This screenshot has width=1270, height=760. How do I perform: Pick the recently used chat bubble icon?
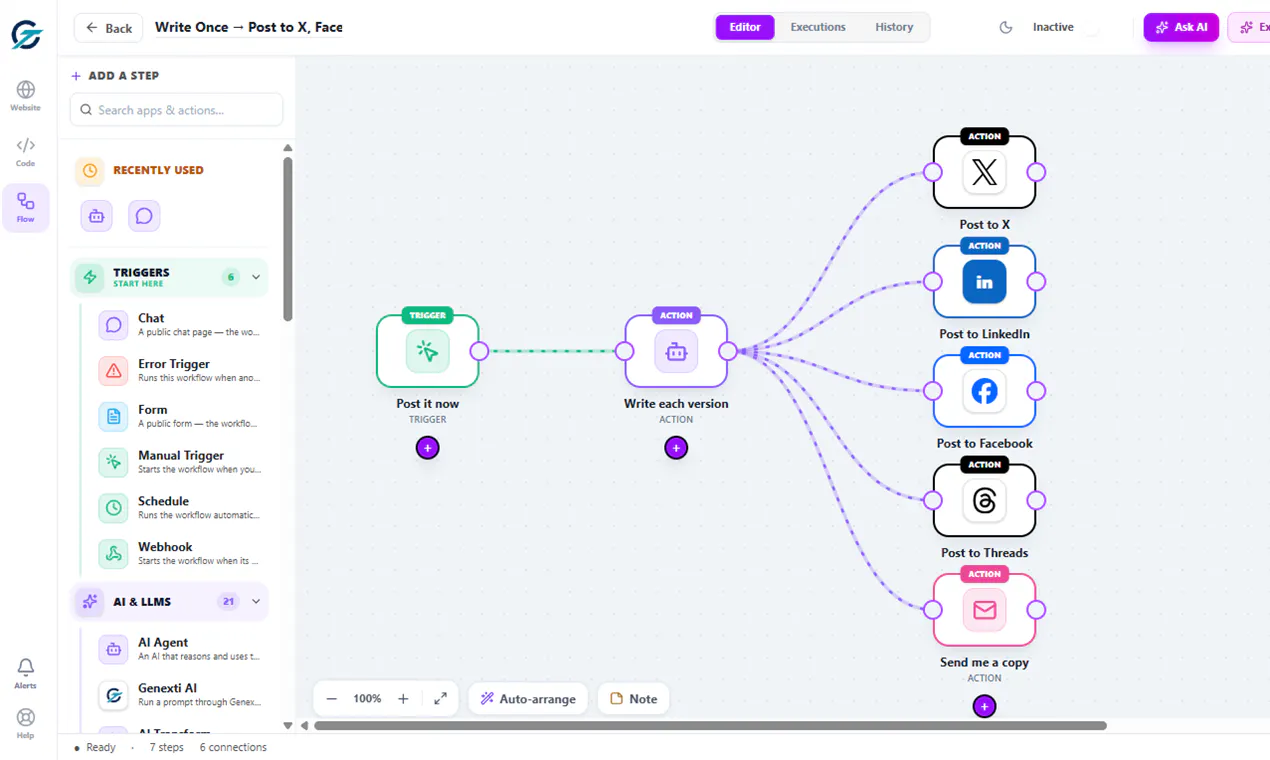click(x=144, y=216)
